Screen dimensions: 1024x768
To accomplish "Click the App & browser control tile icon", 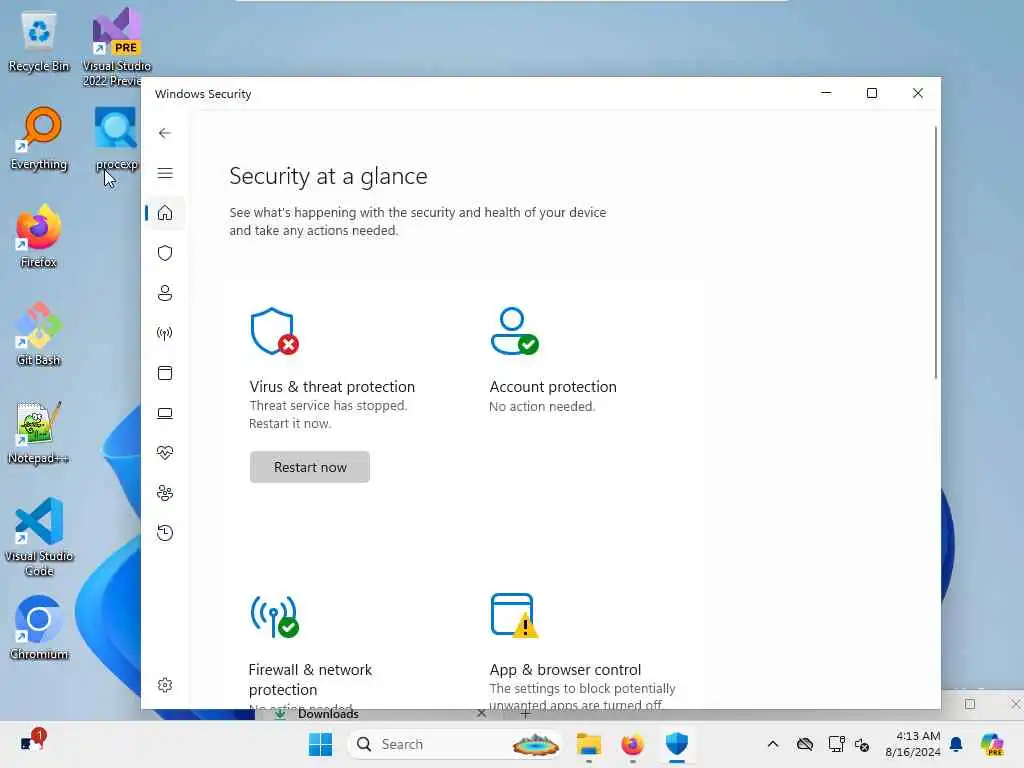I will (515, 615).
